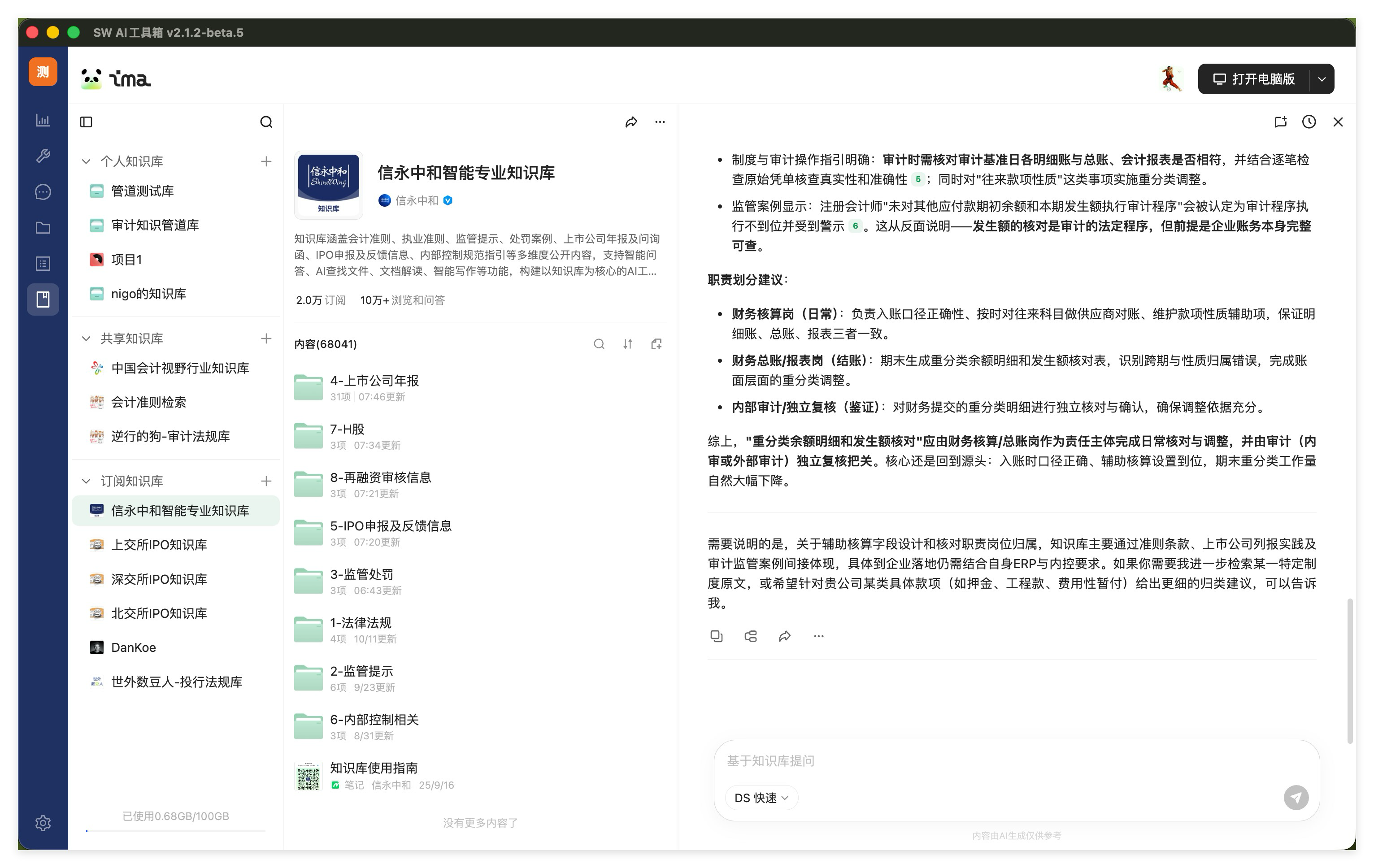Open the list document sidebar icon
The height and width of the screenshot is (868, 1374).
(x=43, y=264)
